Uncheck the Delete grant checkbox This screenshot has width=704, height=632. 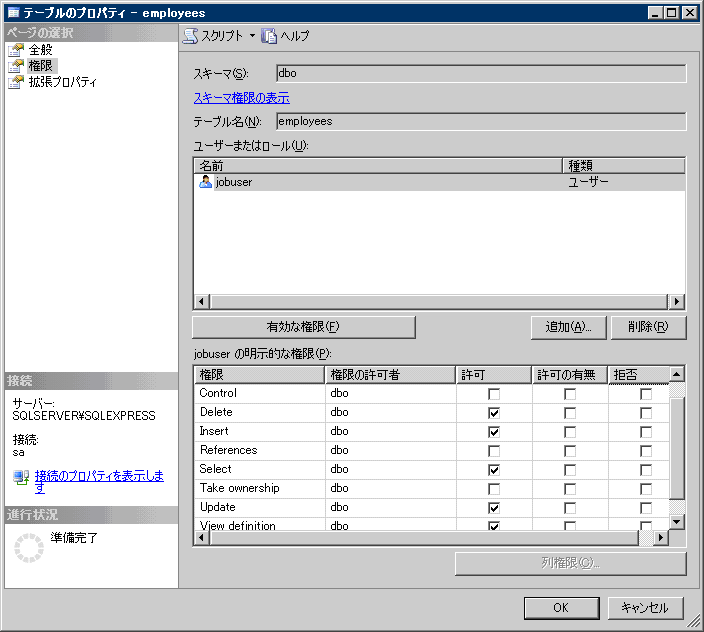(494, 413)
